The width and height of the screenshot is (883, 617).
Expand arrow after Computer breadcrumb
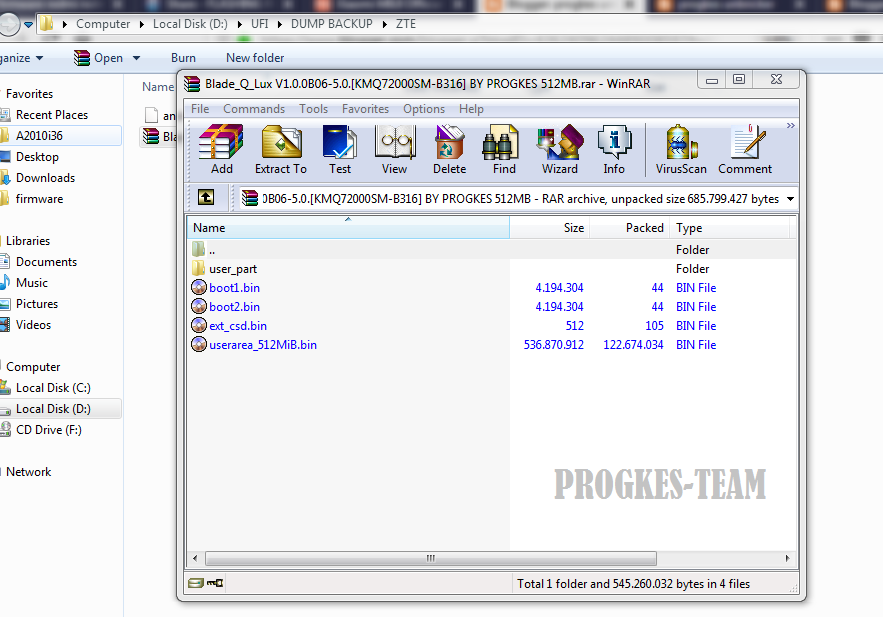pyautogui.click(x=141, y=24)
